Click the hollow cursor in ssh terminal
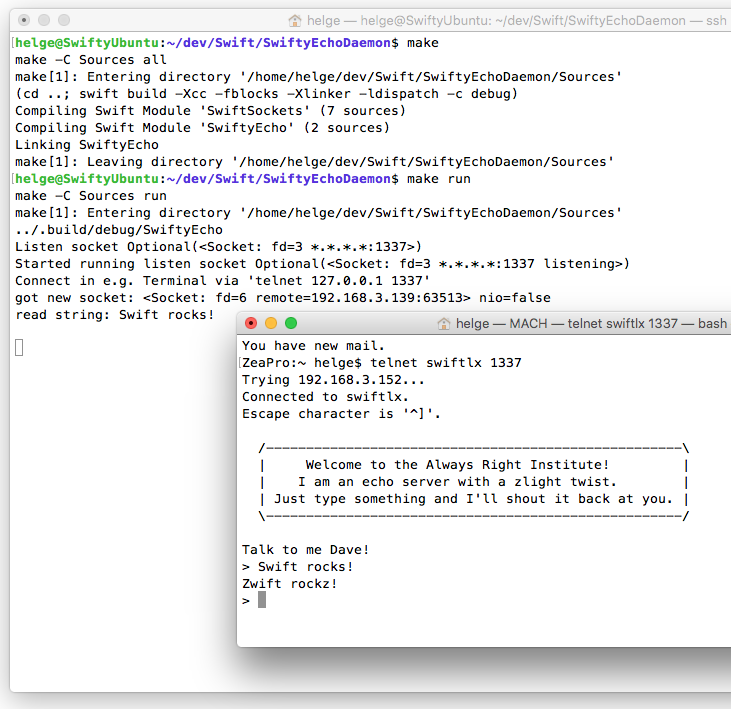This screenshot has width=731, height=709. coord(19,348)
